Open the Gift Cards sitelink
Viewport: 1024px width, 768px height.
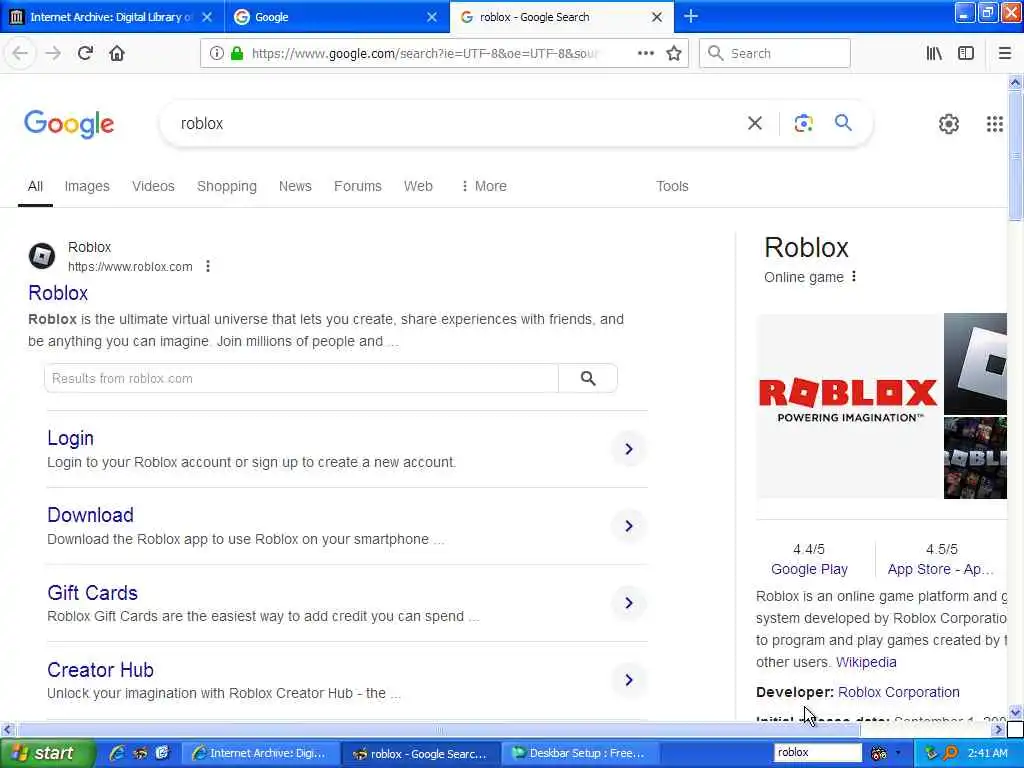(x=92, y=592)
